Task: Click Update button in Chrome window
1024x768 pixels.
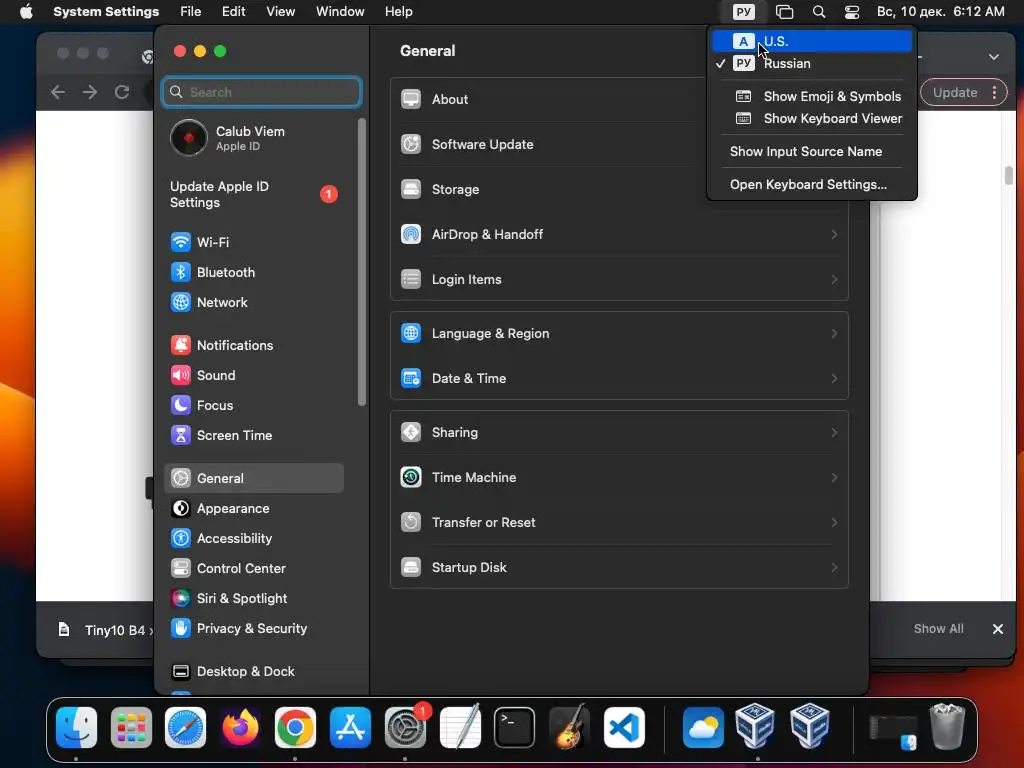Action: [955, 93]
